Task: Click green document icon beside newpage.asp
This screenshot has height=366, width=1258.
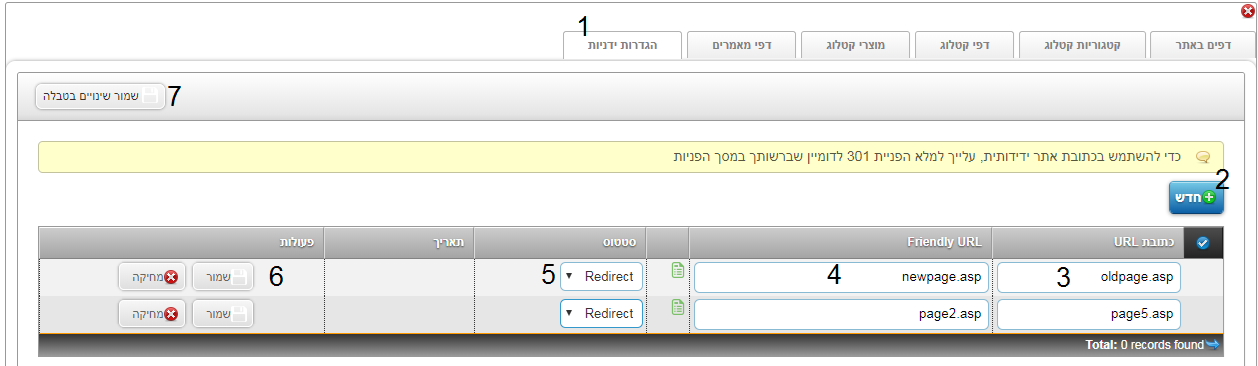Action: point(678,270)
